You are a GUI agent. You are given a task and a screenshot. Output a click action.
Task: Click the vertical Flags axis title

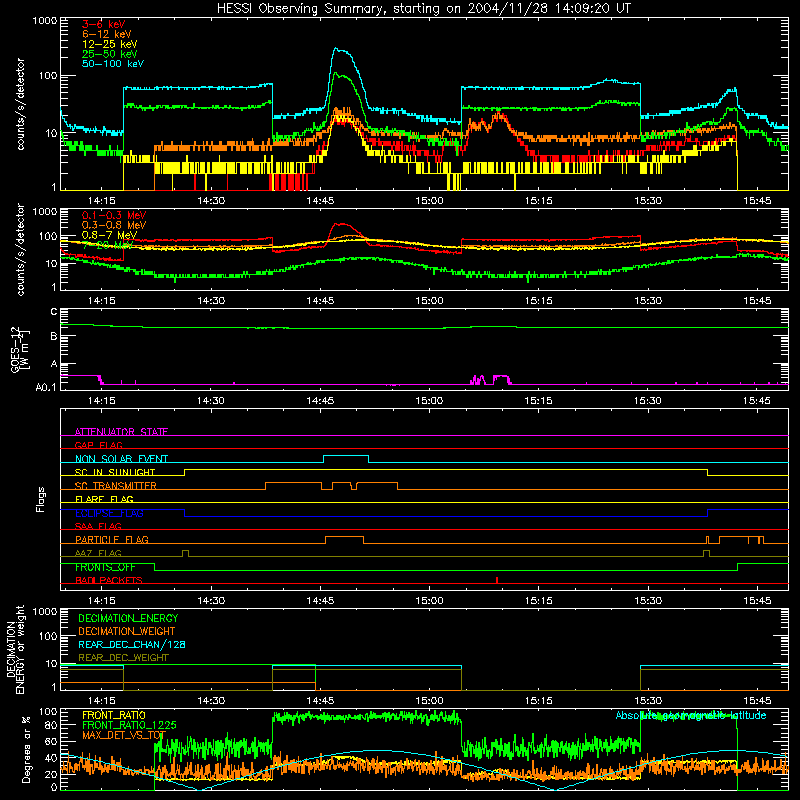(41, 499)
